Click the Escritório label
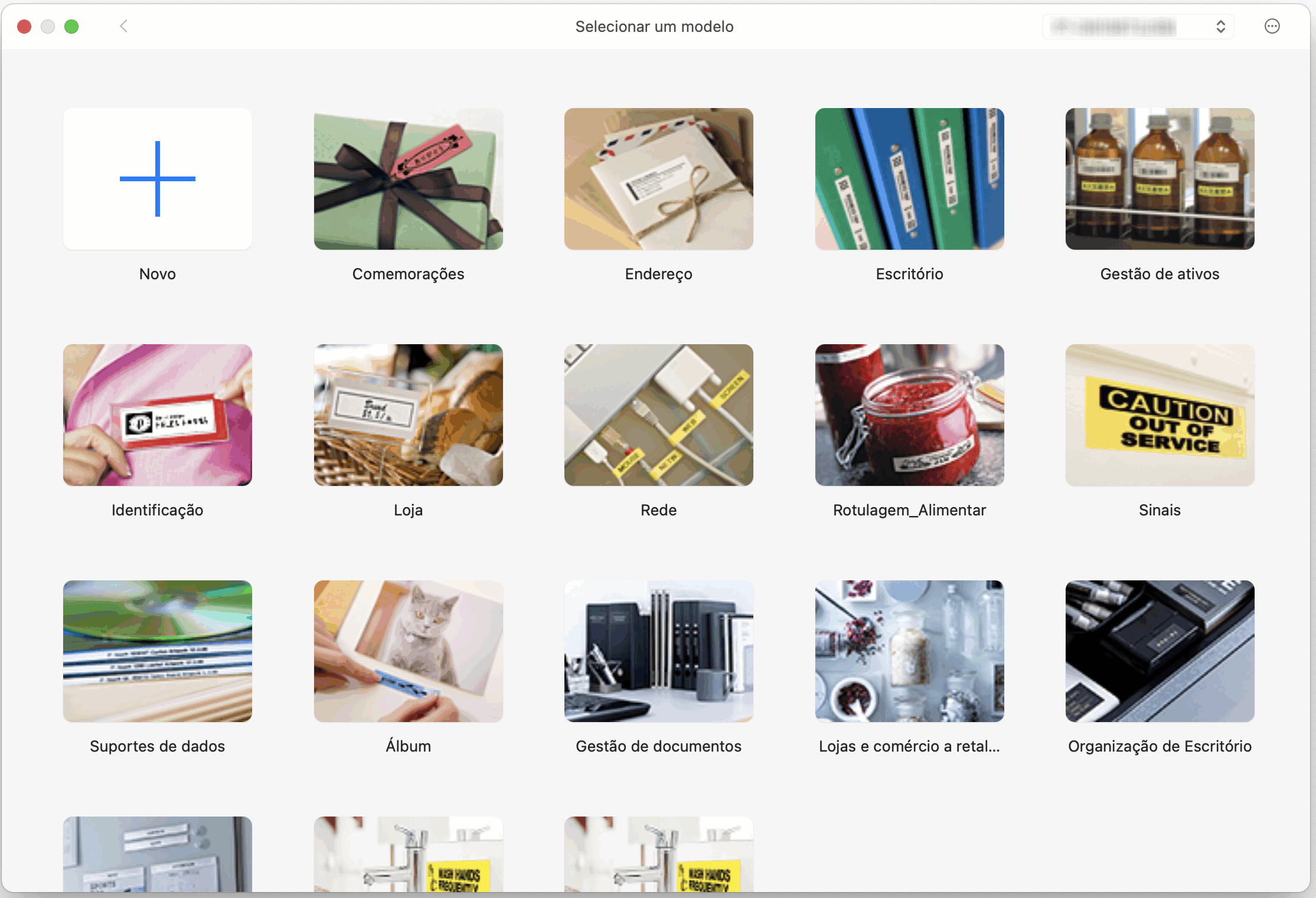 910,274
